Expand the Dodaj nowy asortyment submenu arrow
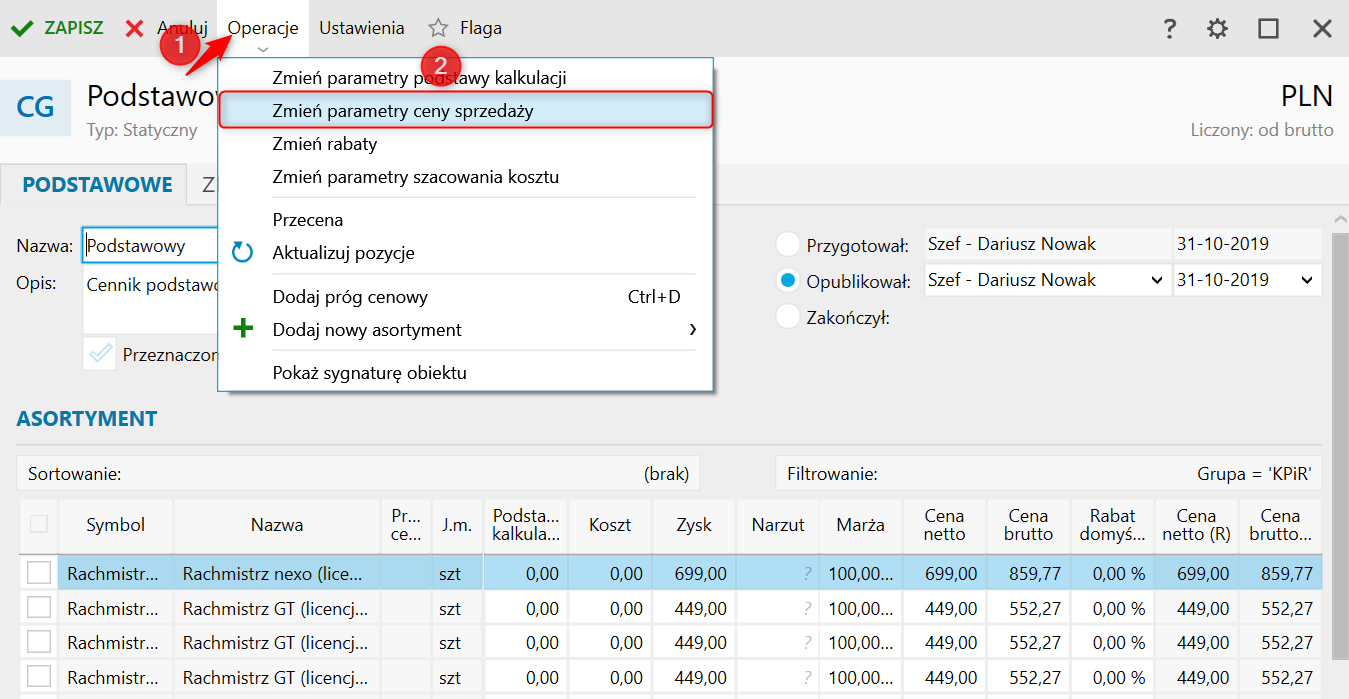 click(692, 329)
